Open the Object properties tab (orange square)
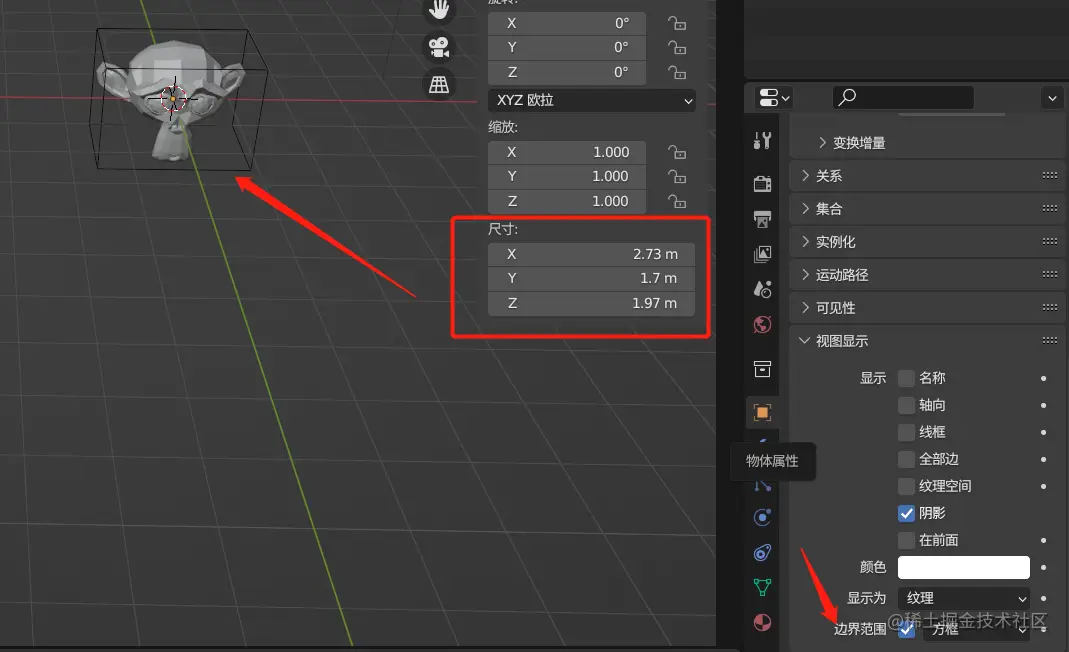 click(762, 412)
